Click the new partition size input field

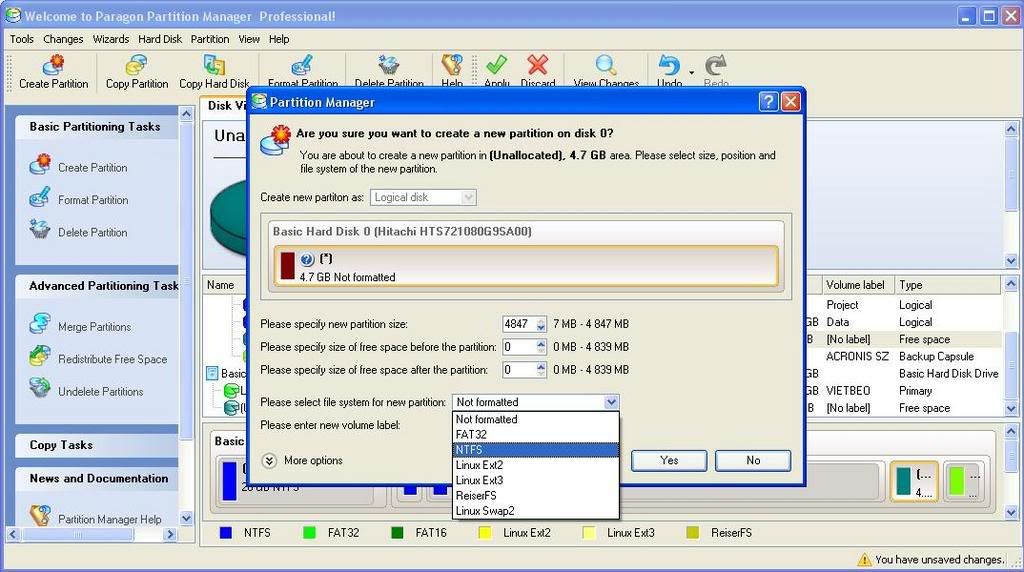point(518,324)
